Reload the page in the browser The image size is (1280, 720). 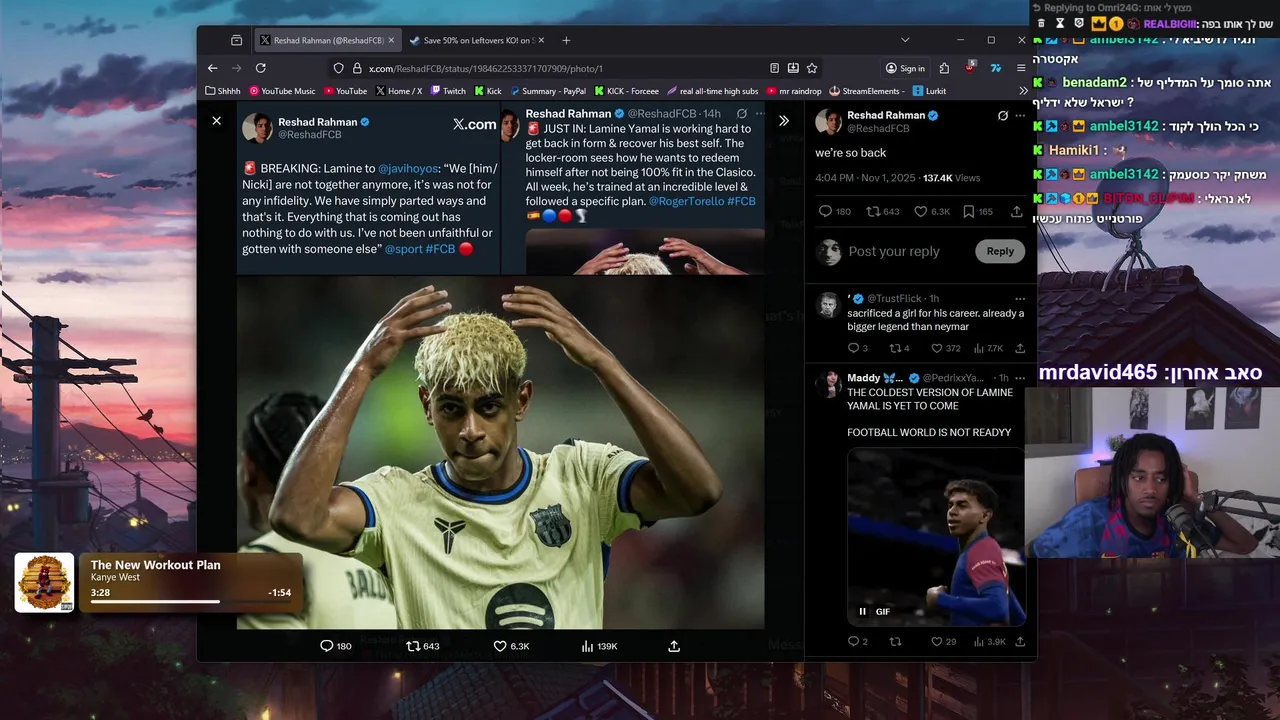pos(260,68)
